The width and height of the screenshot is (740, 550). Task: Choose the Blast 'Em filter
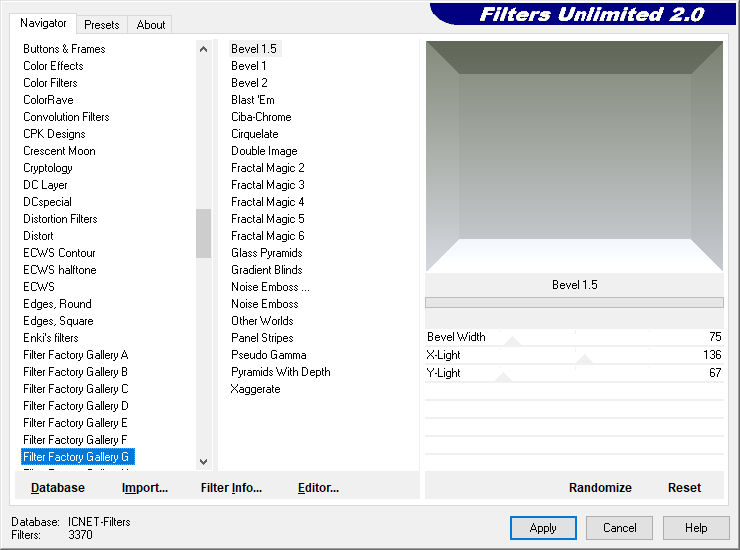(x=253, y=100)
